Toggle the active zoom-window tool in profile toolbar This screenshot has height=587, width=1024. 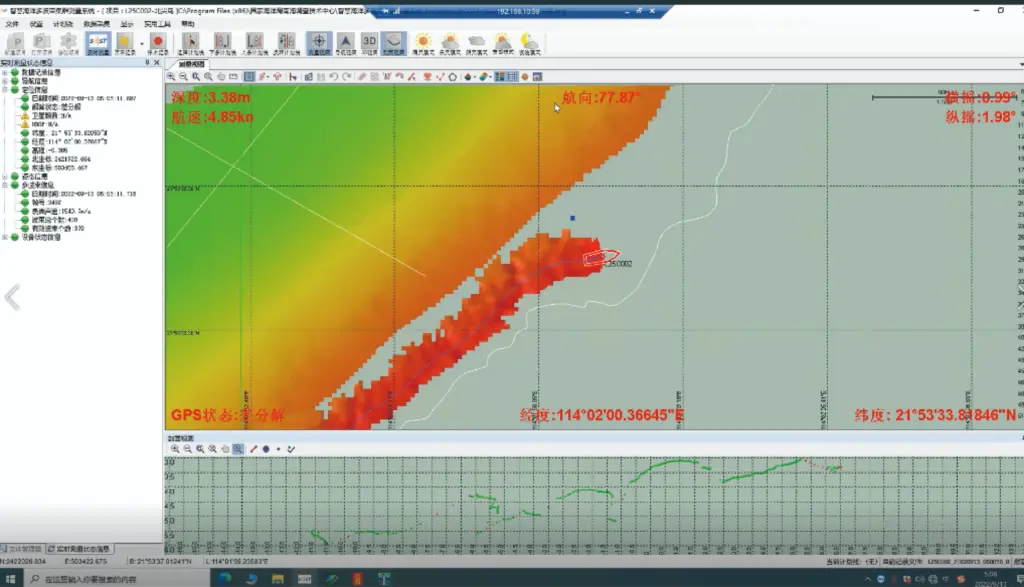(238, 449)
